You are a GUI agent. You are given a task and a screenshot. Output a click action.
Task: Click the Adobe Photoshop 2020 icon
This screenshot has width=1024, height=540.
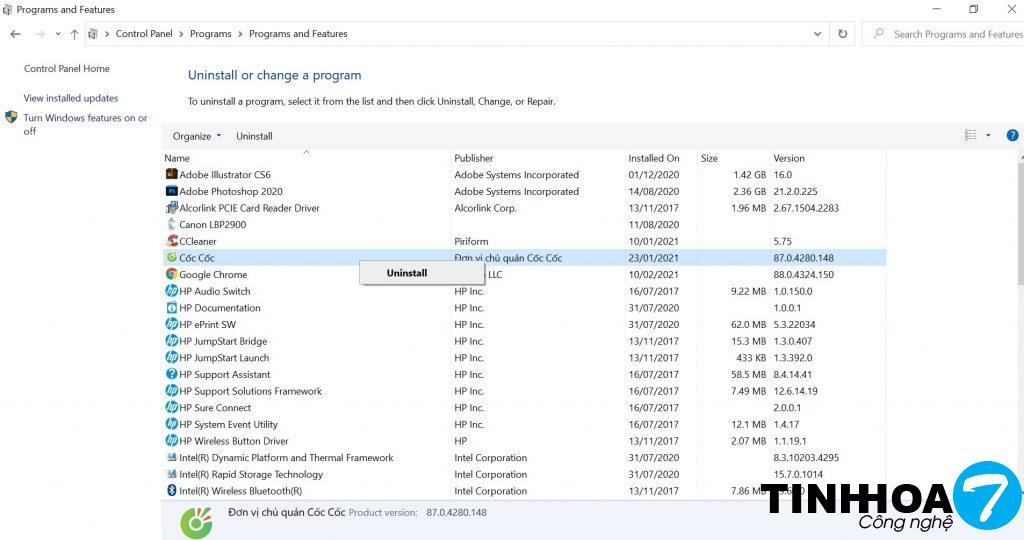[171, 192]
